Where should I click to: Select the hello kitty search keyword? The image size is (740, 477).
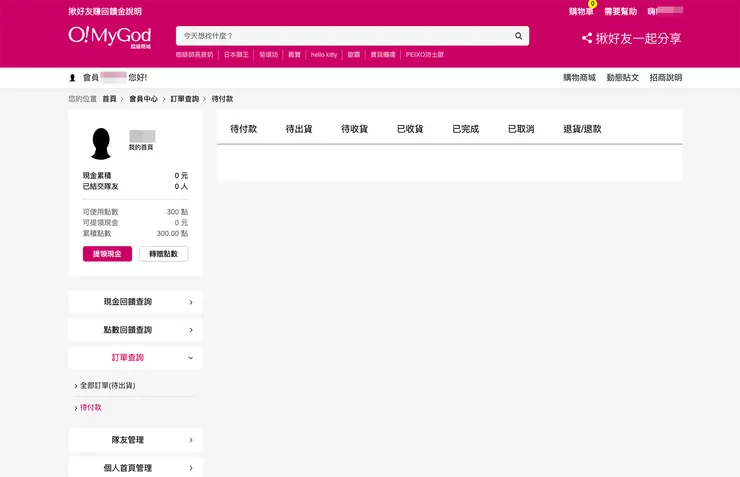[x=324, y=55]
